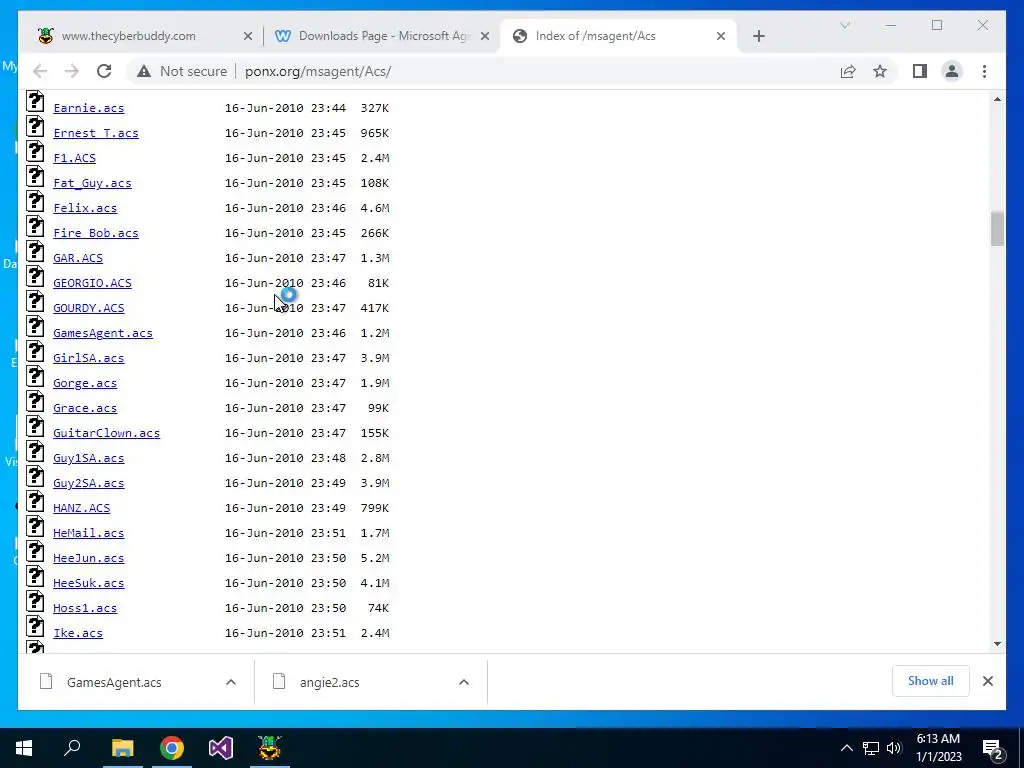
Task: Reload the ponx.org page
Action: [104, 71]
